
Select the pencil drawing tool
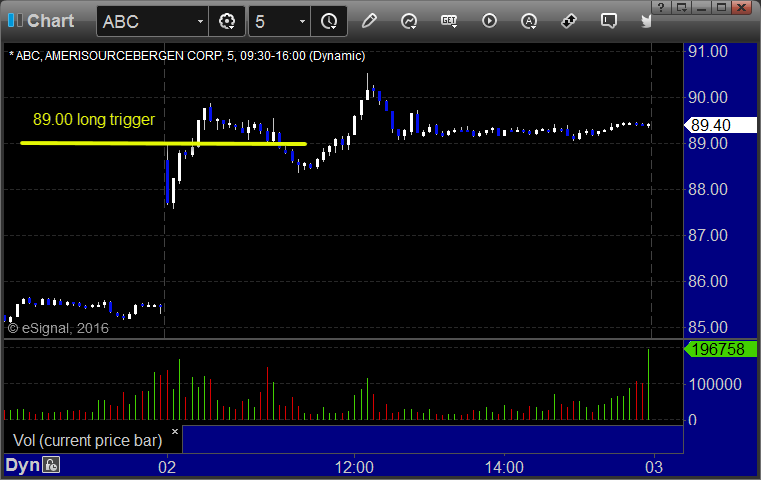369,21
